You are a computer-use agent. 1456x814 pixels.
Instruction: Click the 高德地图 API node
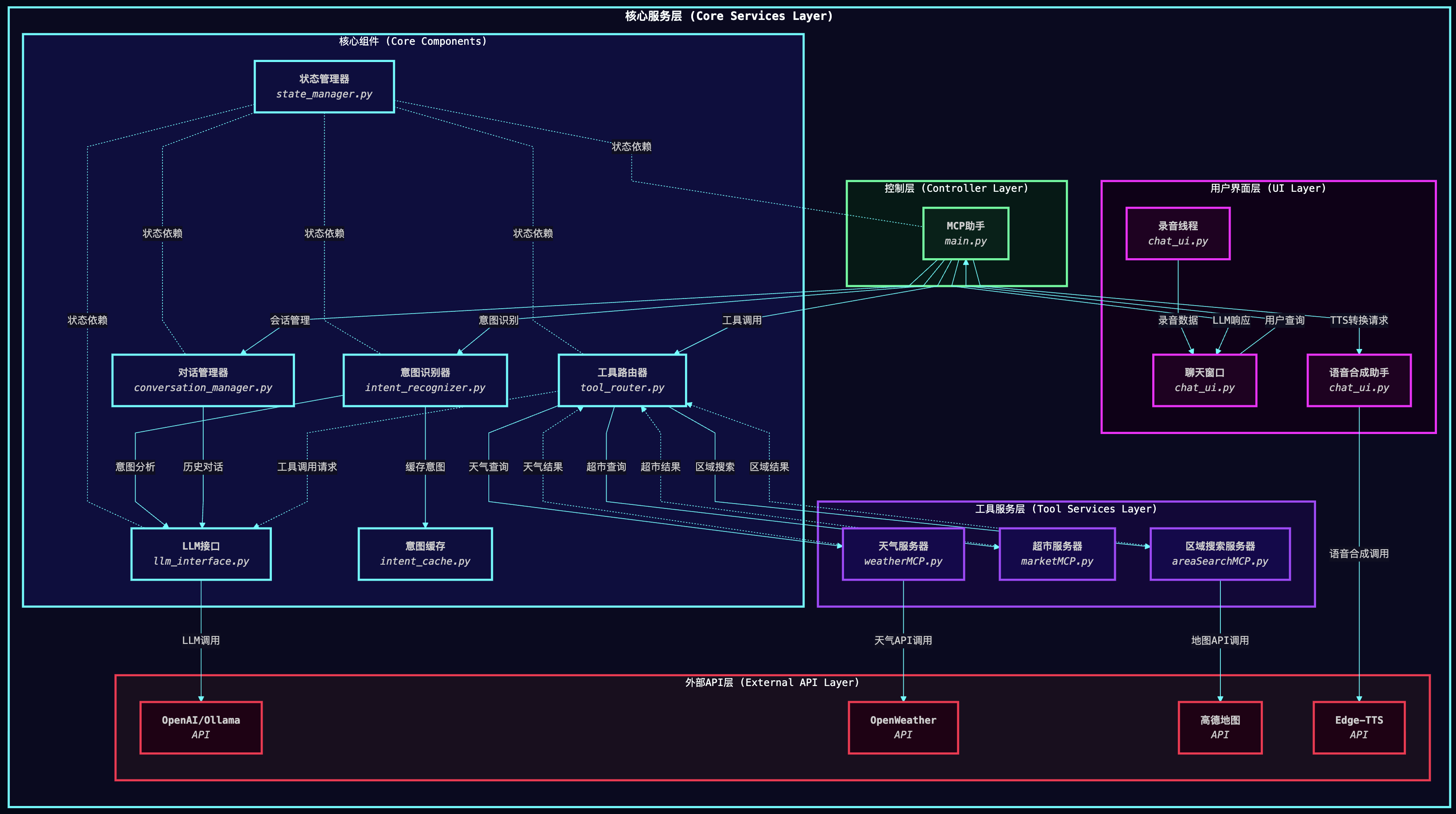(x=1220, y=728)
